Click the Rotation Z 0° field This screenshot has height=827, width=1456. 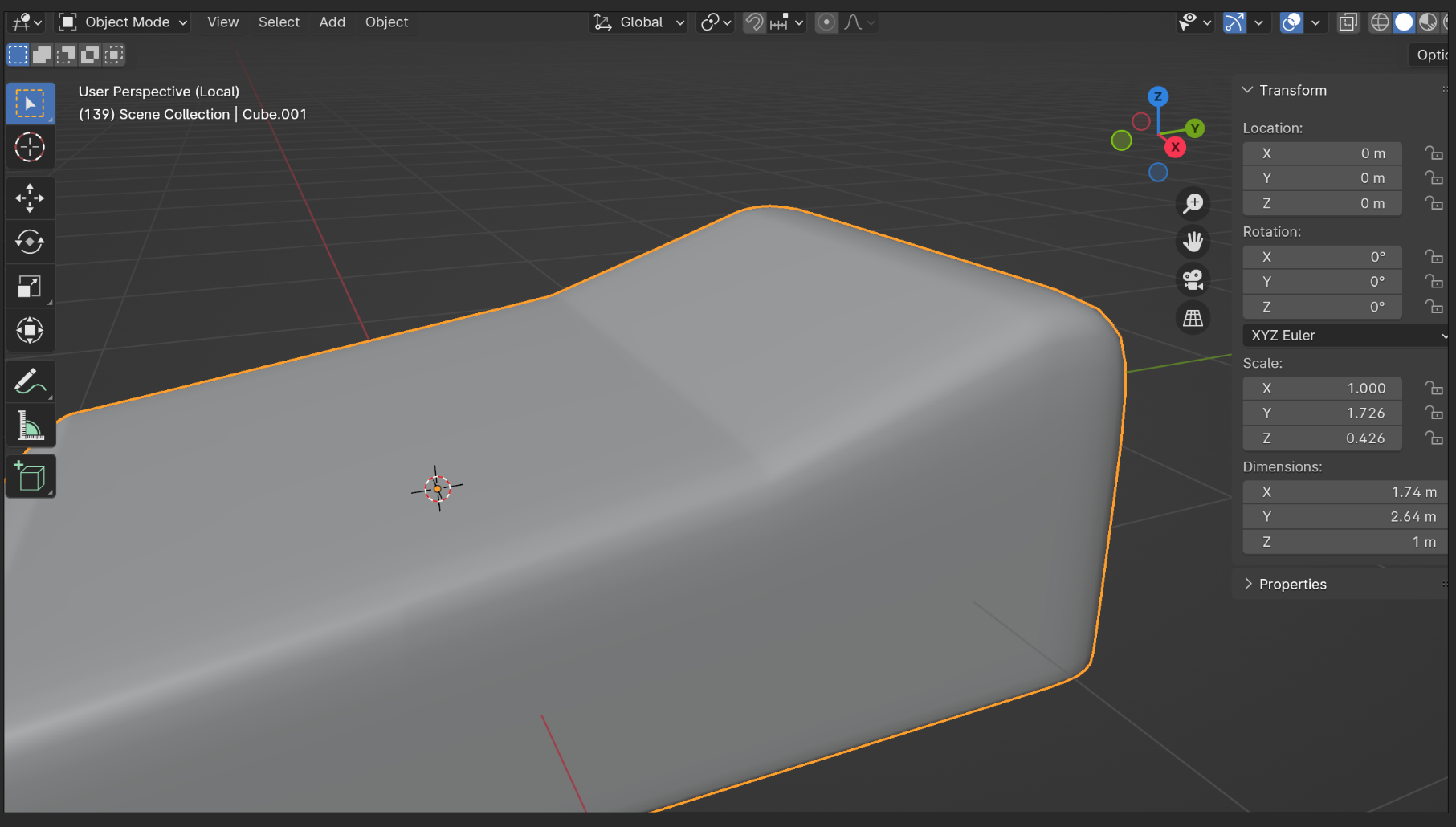(x=1322, y=307)
